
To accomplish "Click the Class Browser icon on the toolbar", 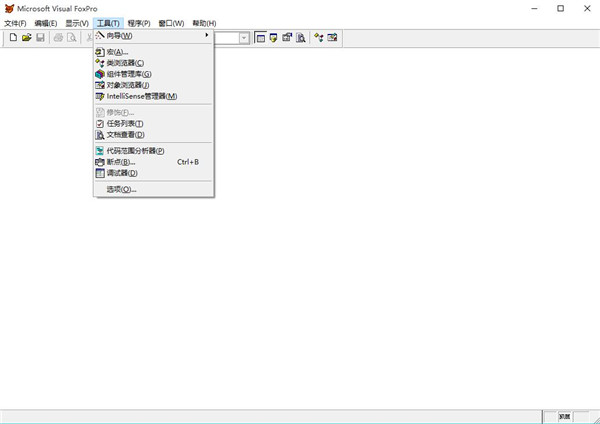I will pyautogui.click(x=319, y=38).
